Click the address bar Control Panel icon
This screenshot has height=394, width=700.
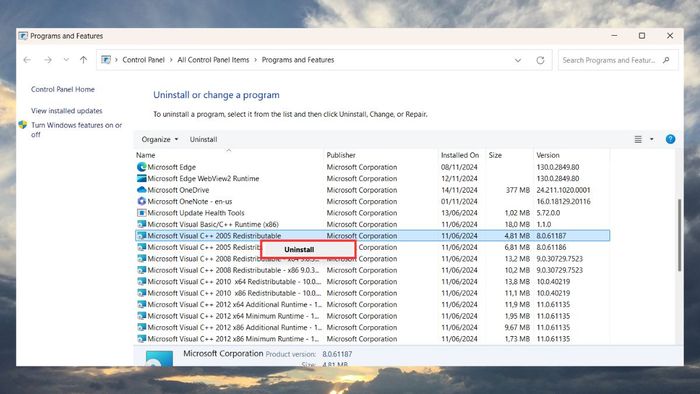[106, 60]
